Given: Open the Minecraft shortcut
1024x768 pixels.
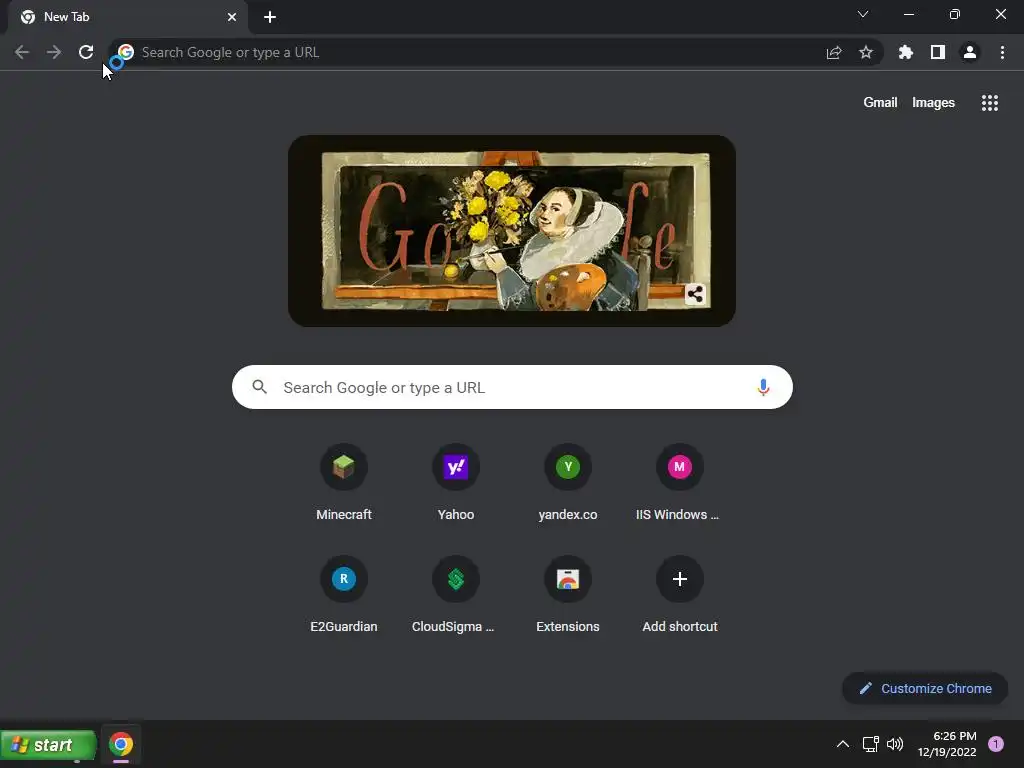Looking at the screenshot, I should tap(344, 483).
